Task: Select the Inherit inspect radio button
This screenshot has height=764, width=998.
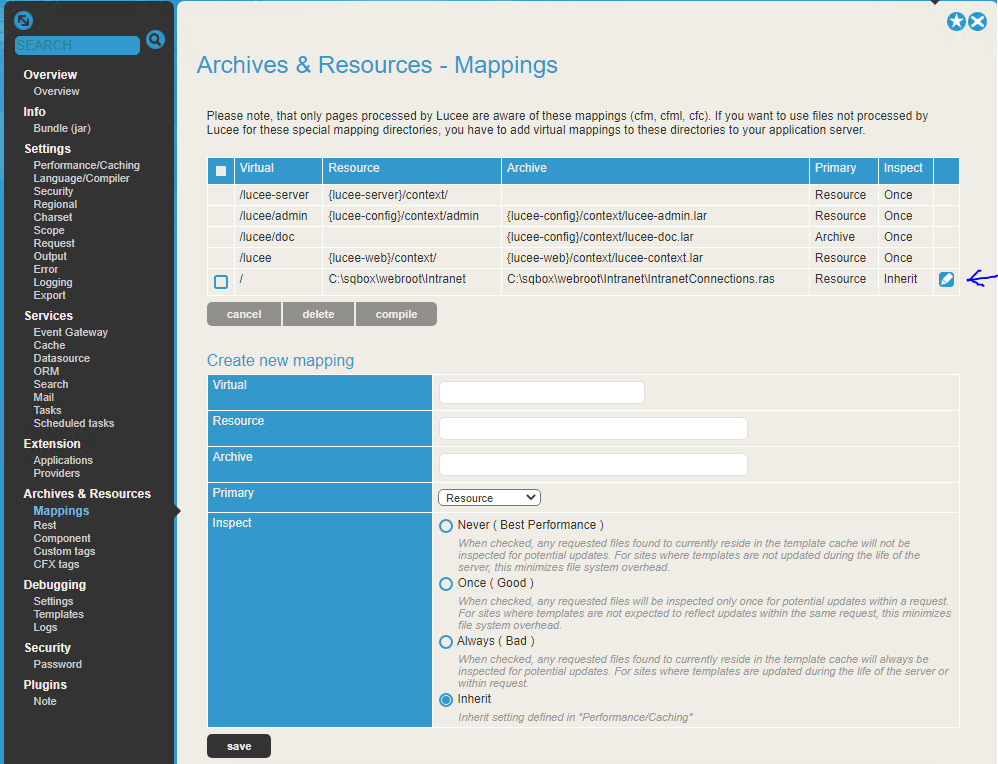Action: [446, 700]
